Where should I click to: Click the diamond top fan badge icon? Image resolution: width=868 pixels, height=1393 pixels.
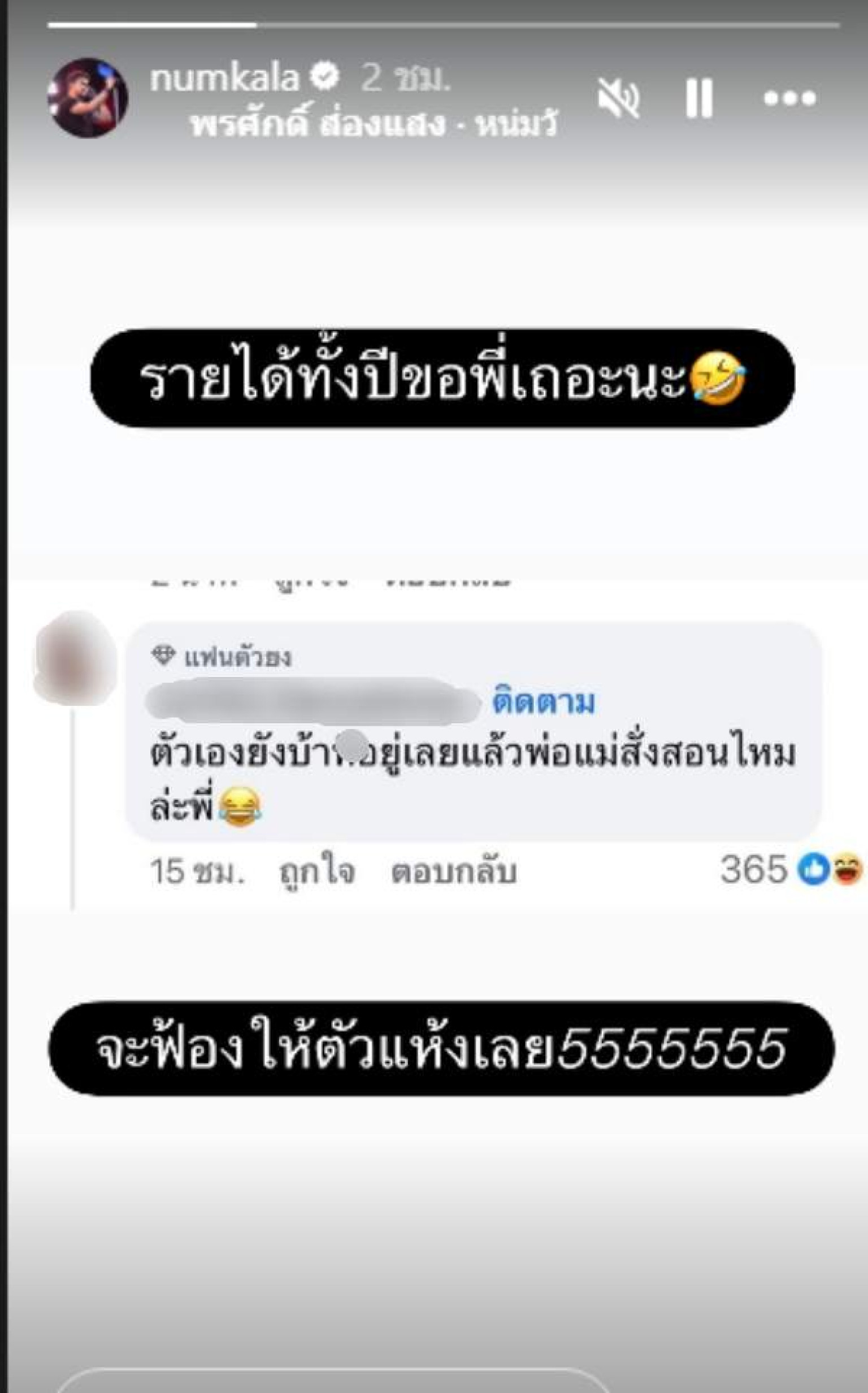click(163, 656)
